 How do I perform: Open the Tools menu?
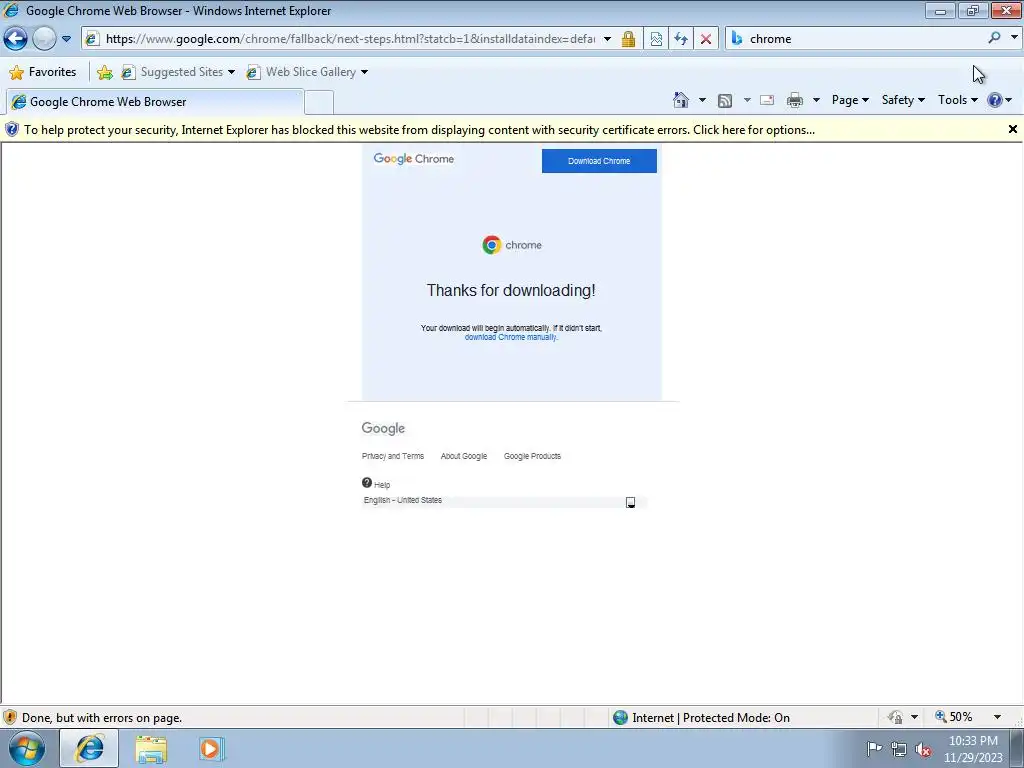coord(957,100)
